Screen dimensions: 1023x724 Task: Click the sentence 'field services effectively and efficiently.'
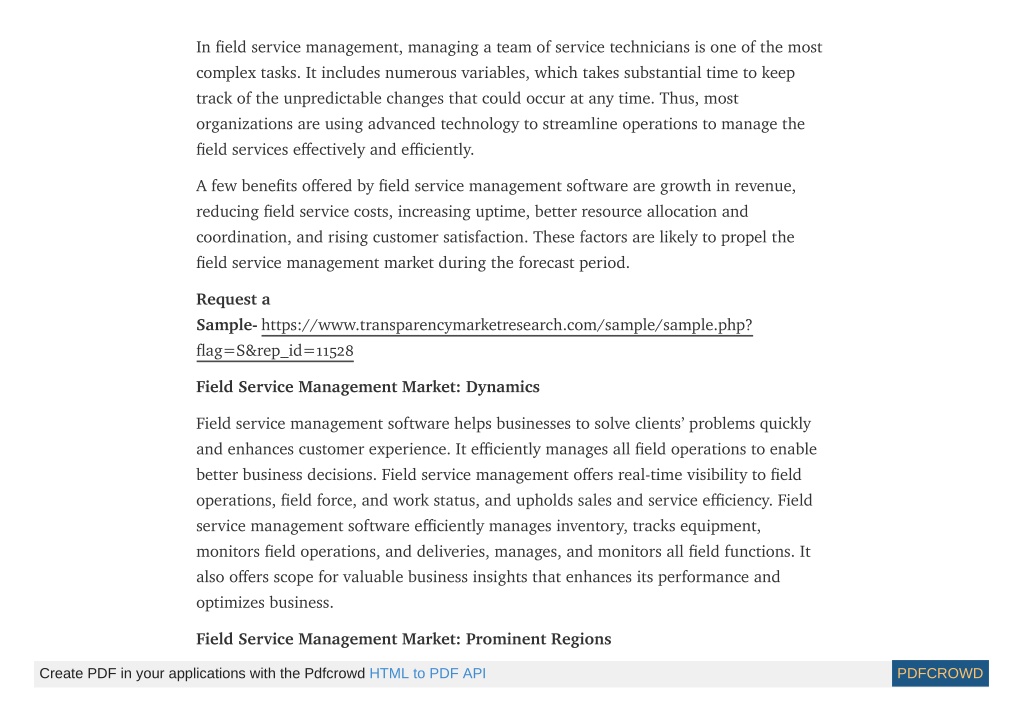click(335, 149)
